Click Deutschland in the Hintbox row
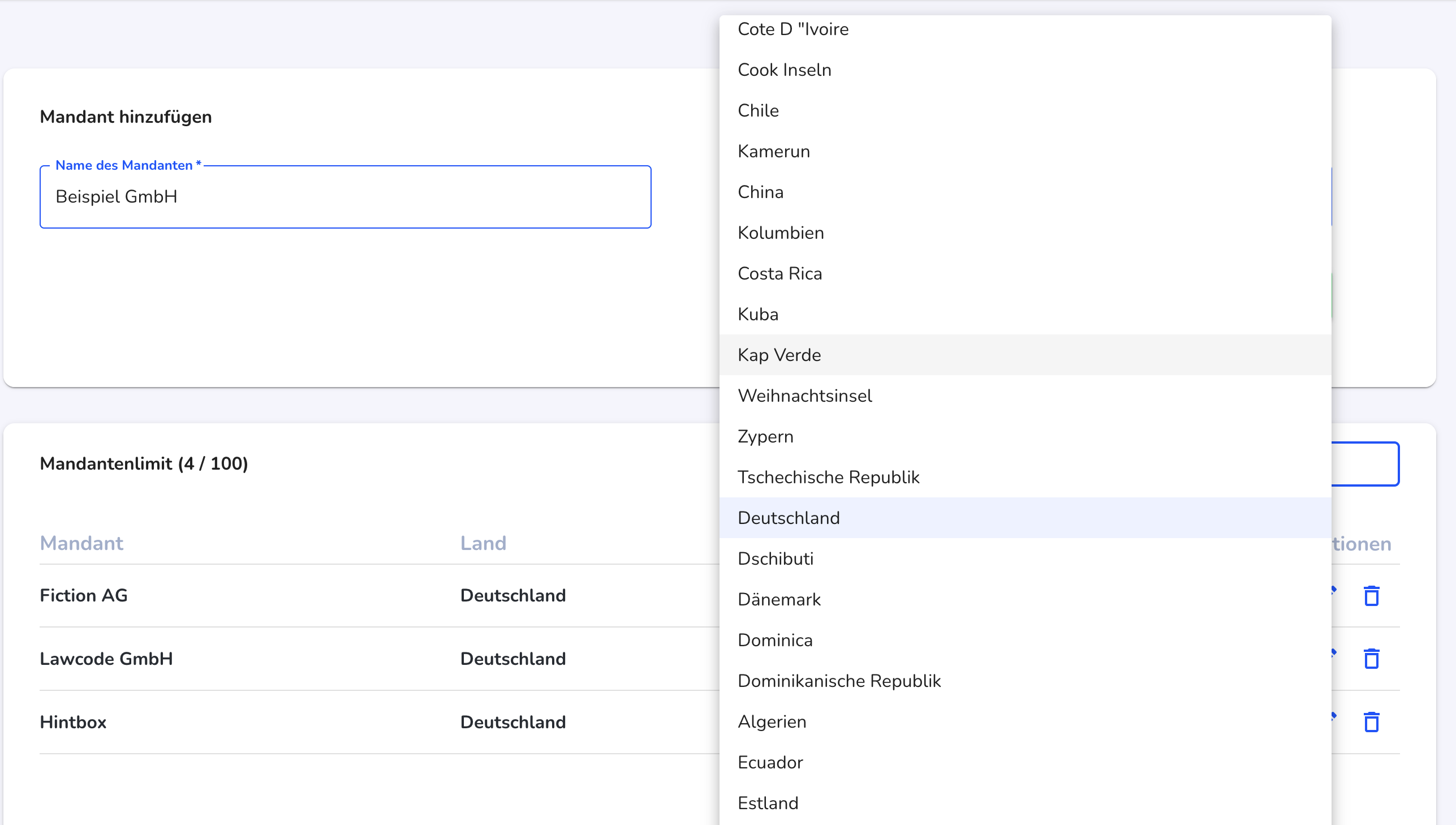The height and width of the screenshot is (825, 1456). [x=513, y=722]
